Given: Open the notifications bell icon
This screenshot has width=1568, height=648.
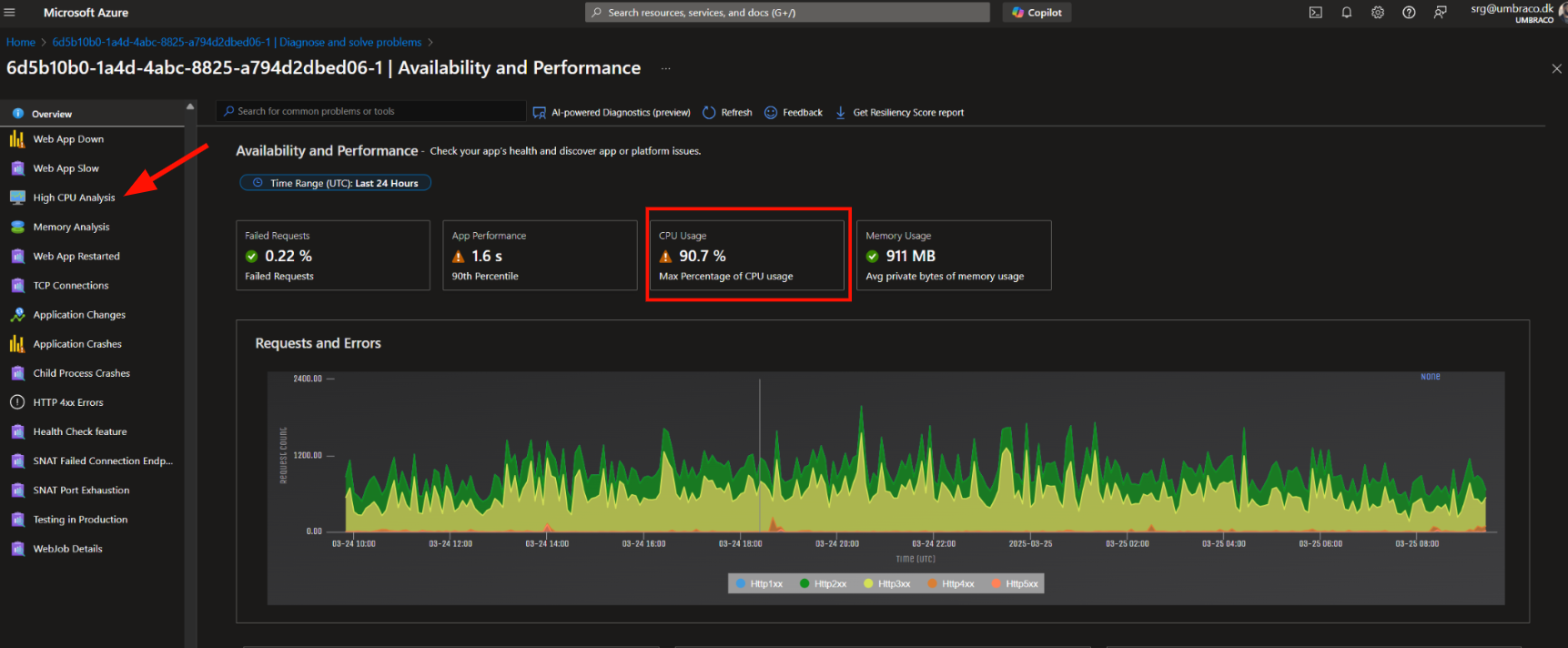Looking at the screenshot, I should tap(1346, 13).
